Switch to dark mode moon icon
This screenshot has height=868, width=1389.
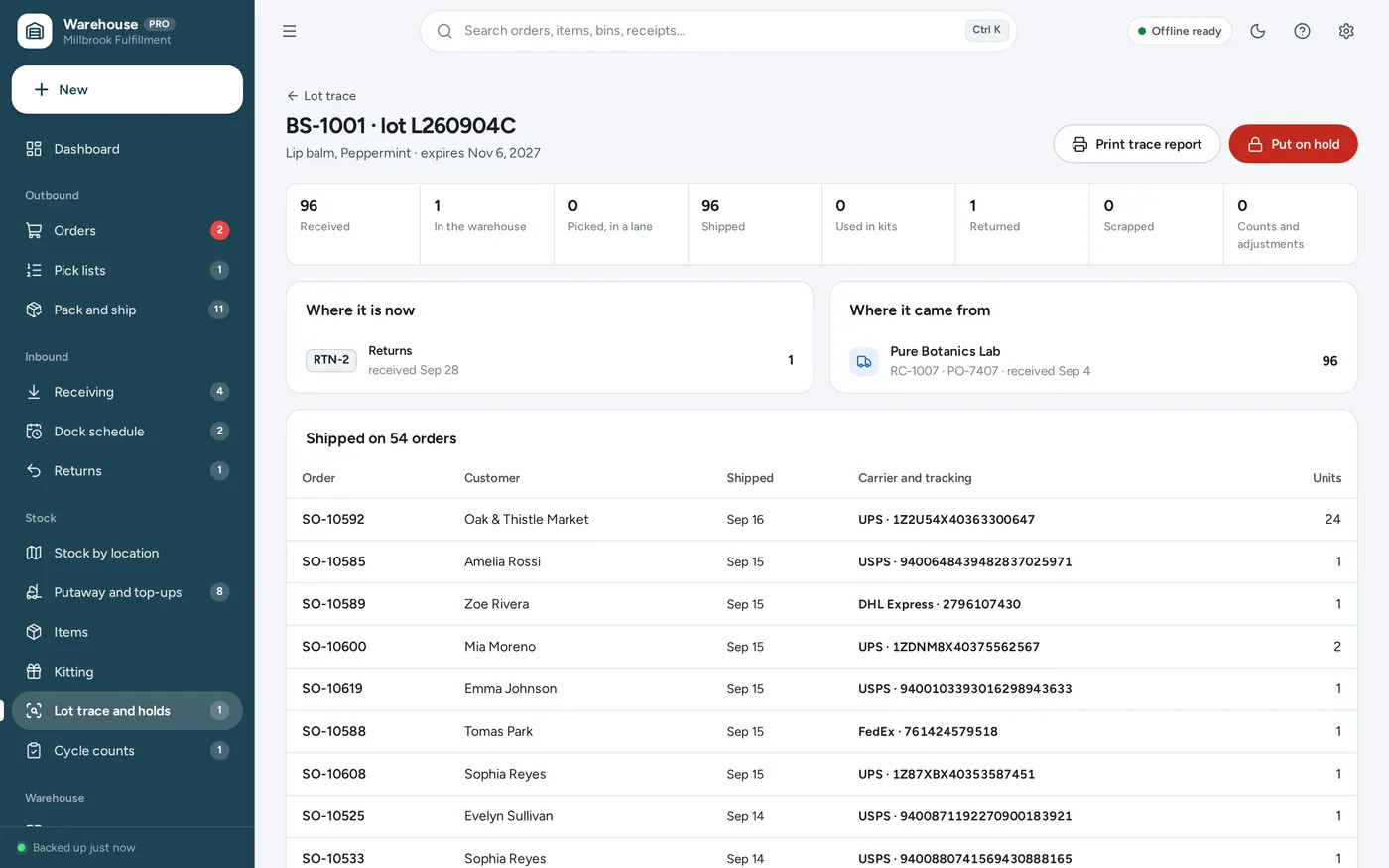(1258, 31)
